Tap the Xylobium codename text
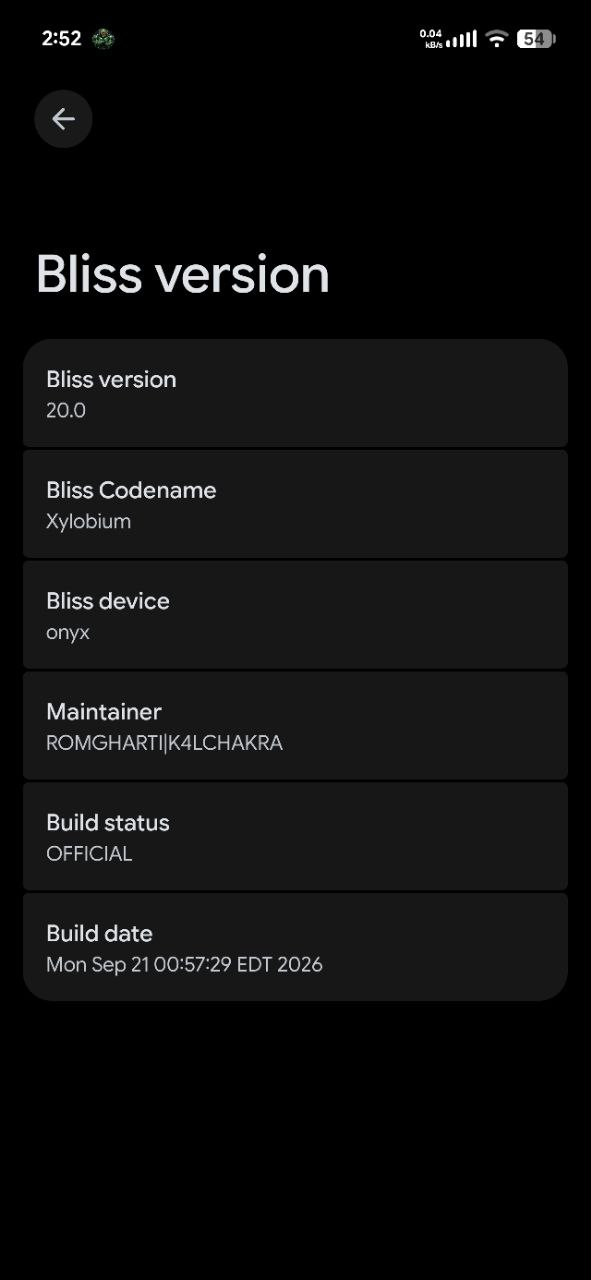The image size is (591, 1280). [x=88, y=521]
